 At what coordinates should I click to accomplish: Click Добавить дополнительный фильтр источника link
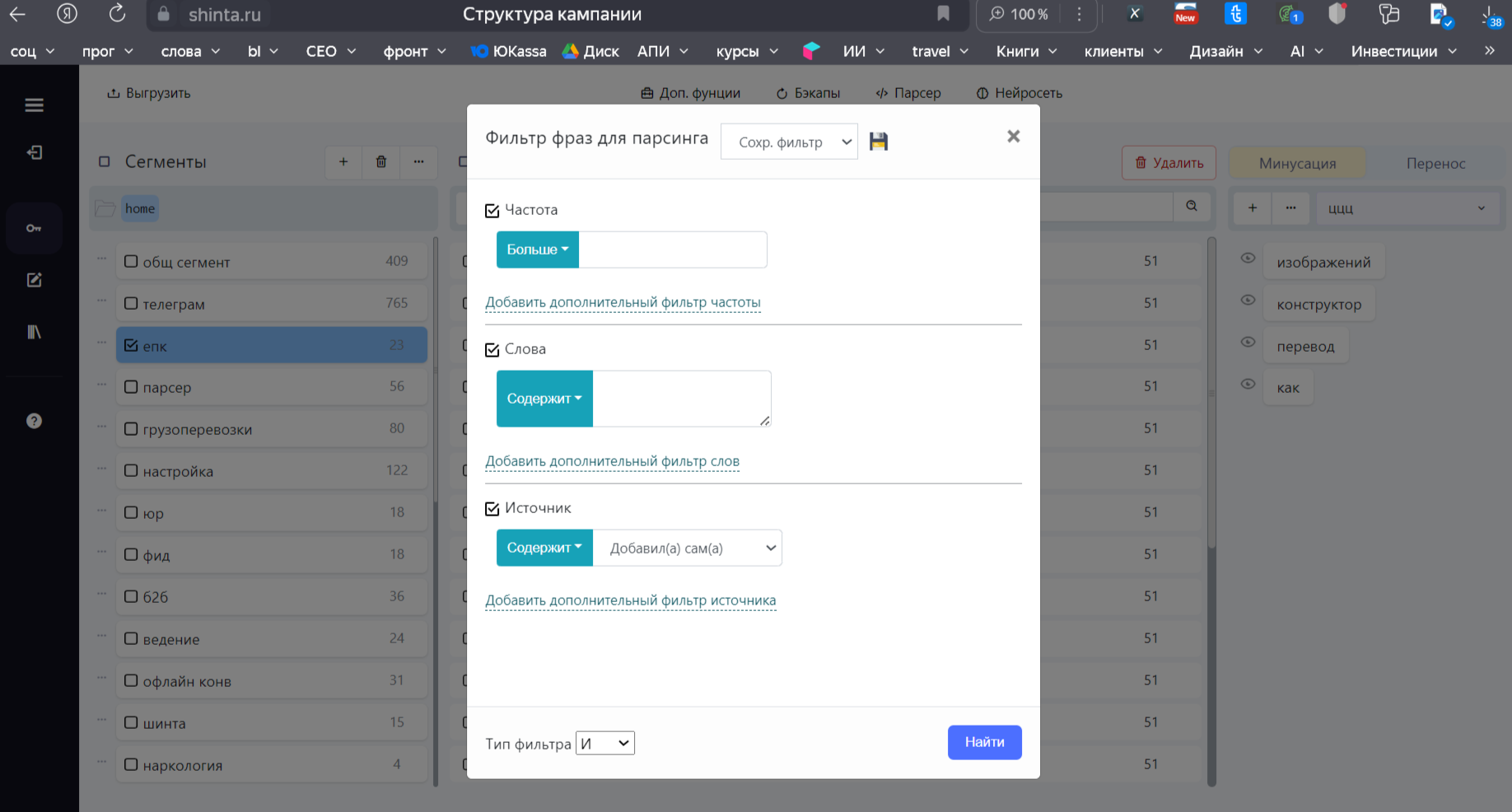(630, 600)
